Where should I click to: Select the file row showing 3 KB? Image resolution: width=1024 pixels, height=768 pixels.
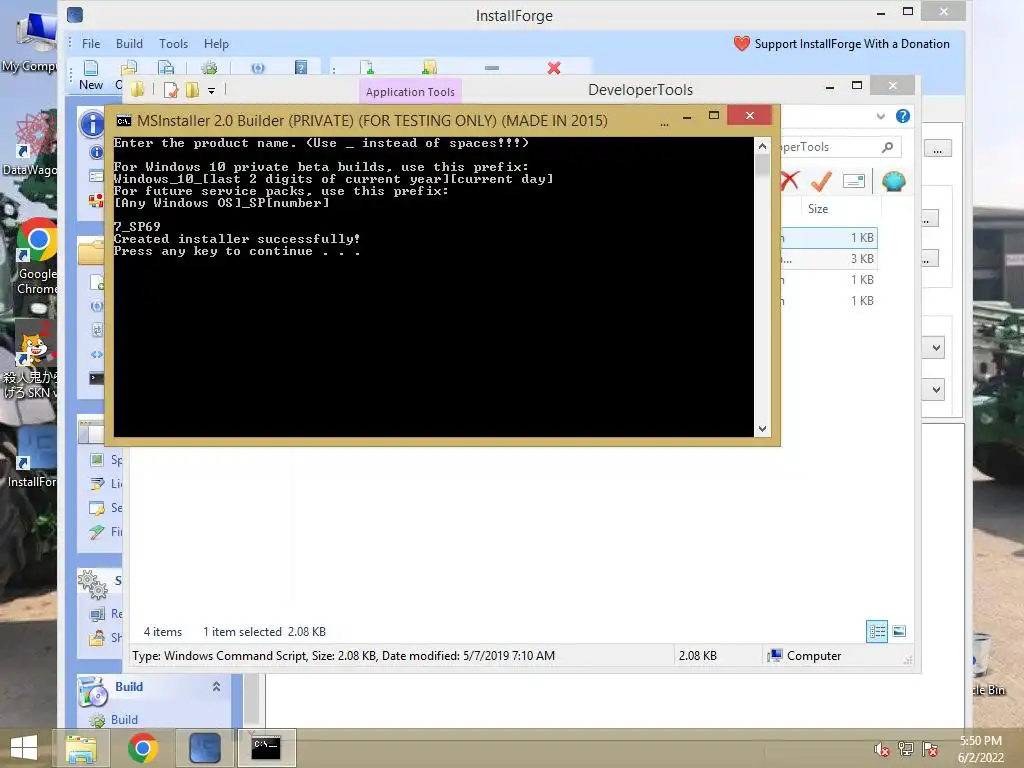pyautogui.click(x=829, y=259)
